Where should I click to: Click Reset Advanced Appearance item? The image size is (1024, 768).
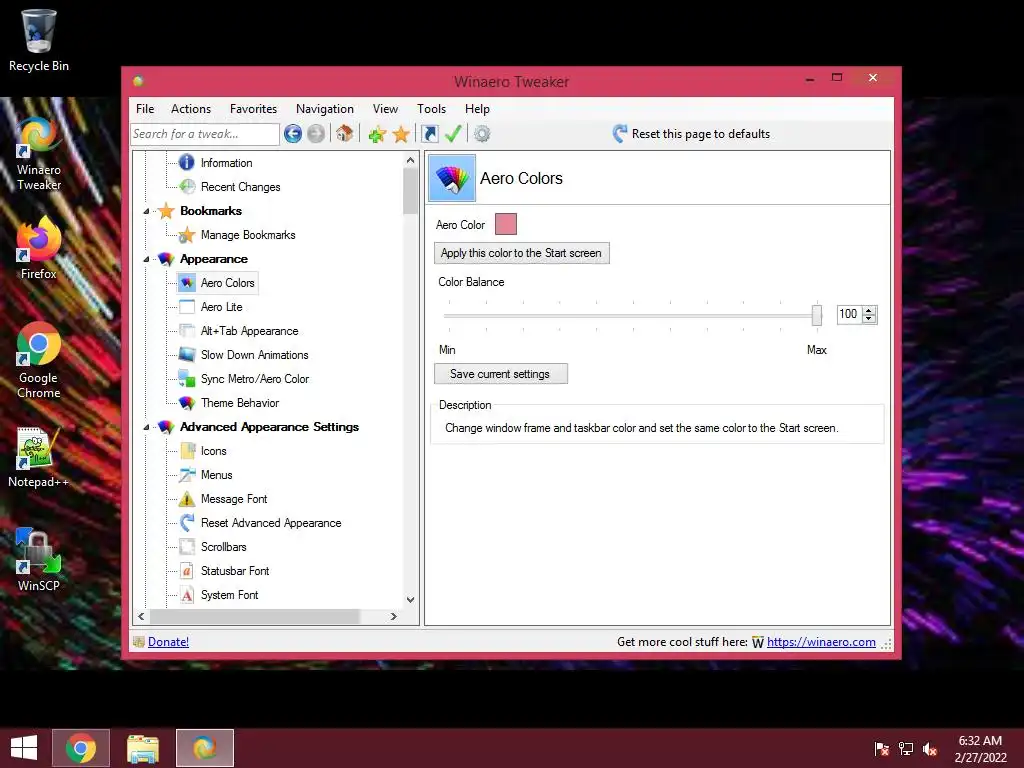pyautogui.click(x=271, y=523)
